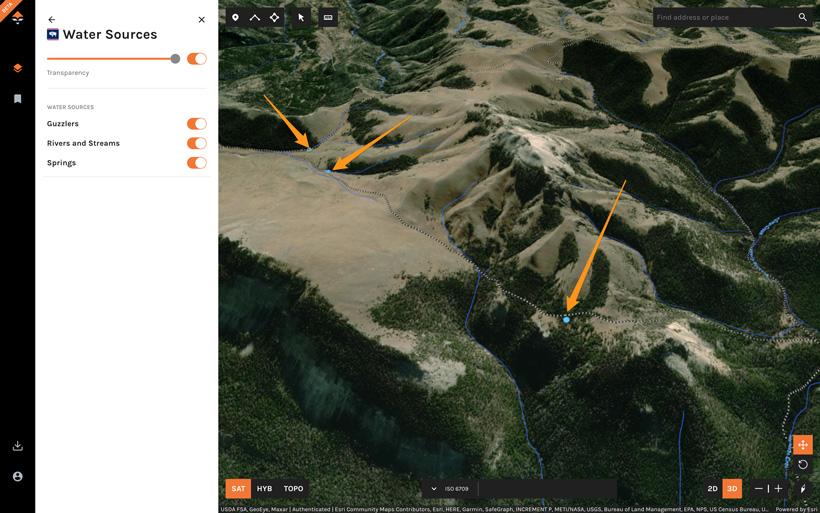Open saved bookmarks in the left sidebar
Screen dimensions: 820x513
pos(17,98)
